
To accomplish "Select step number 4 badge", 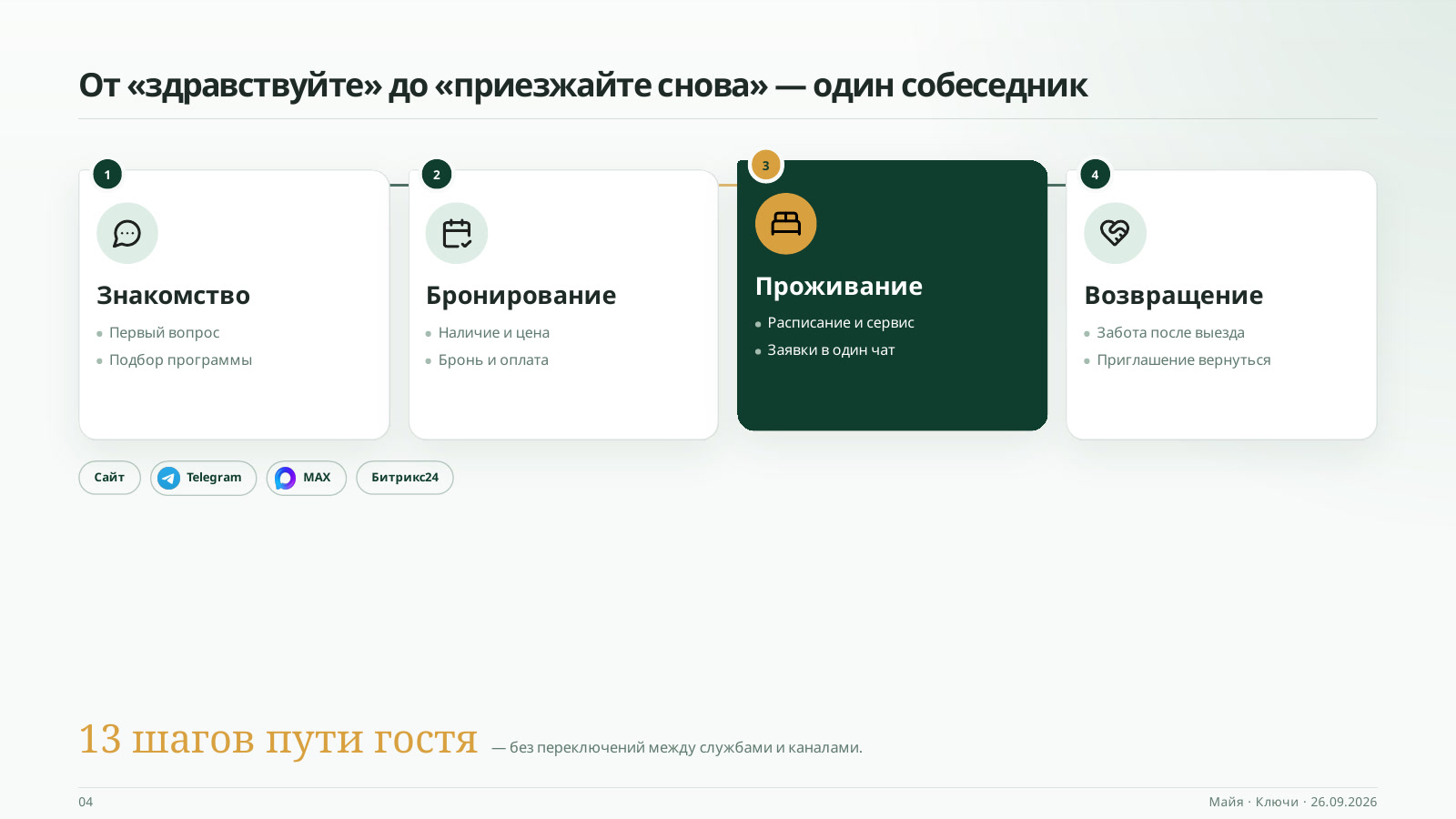I will 1095,175.
